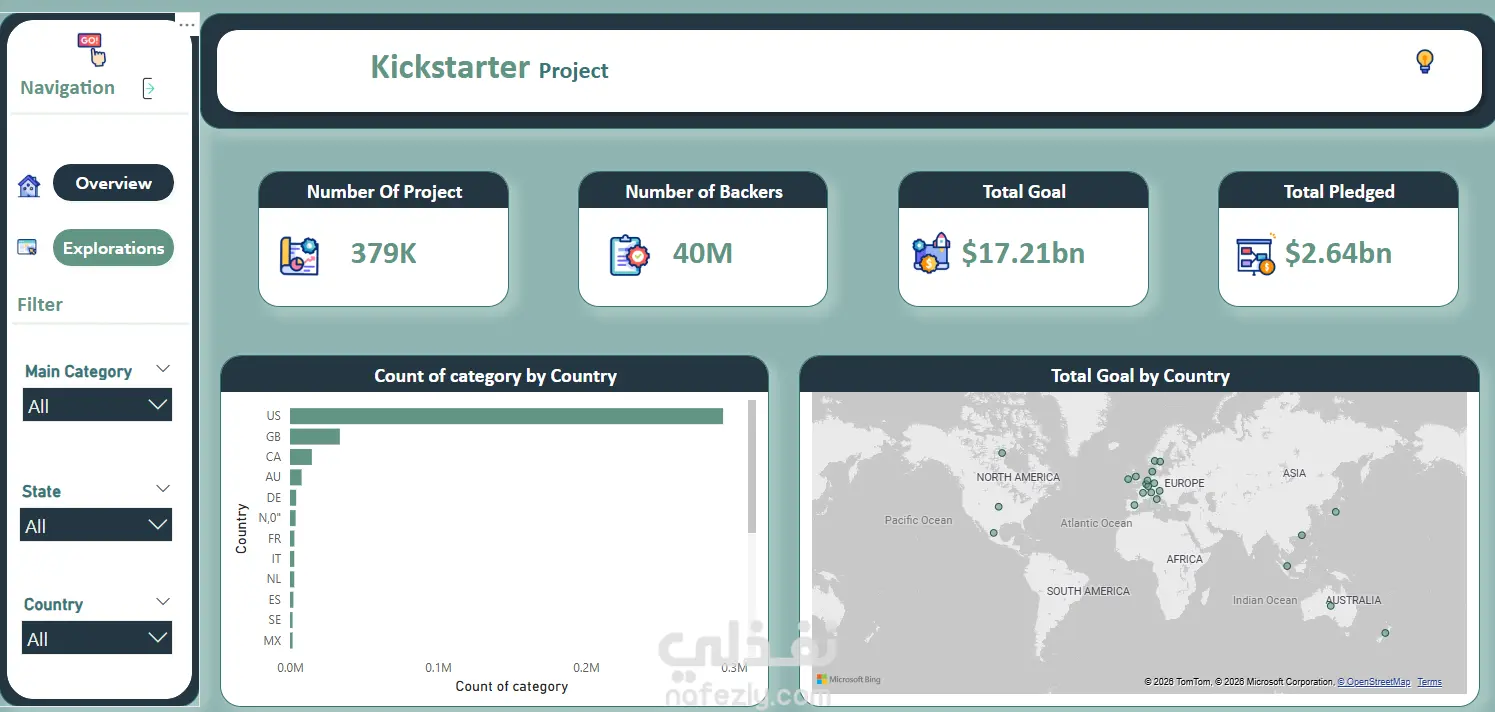Select the US bar in the chart
The image size is (1495, 712).
[x=506, y=416]
